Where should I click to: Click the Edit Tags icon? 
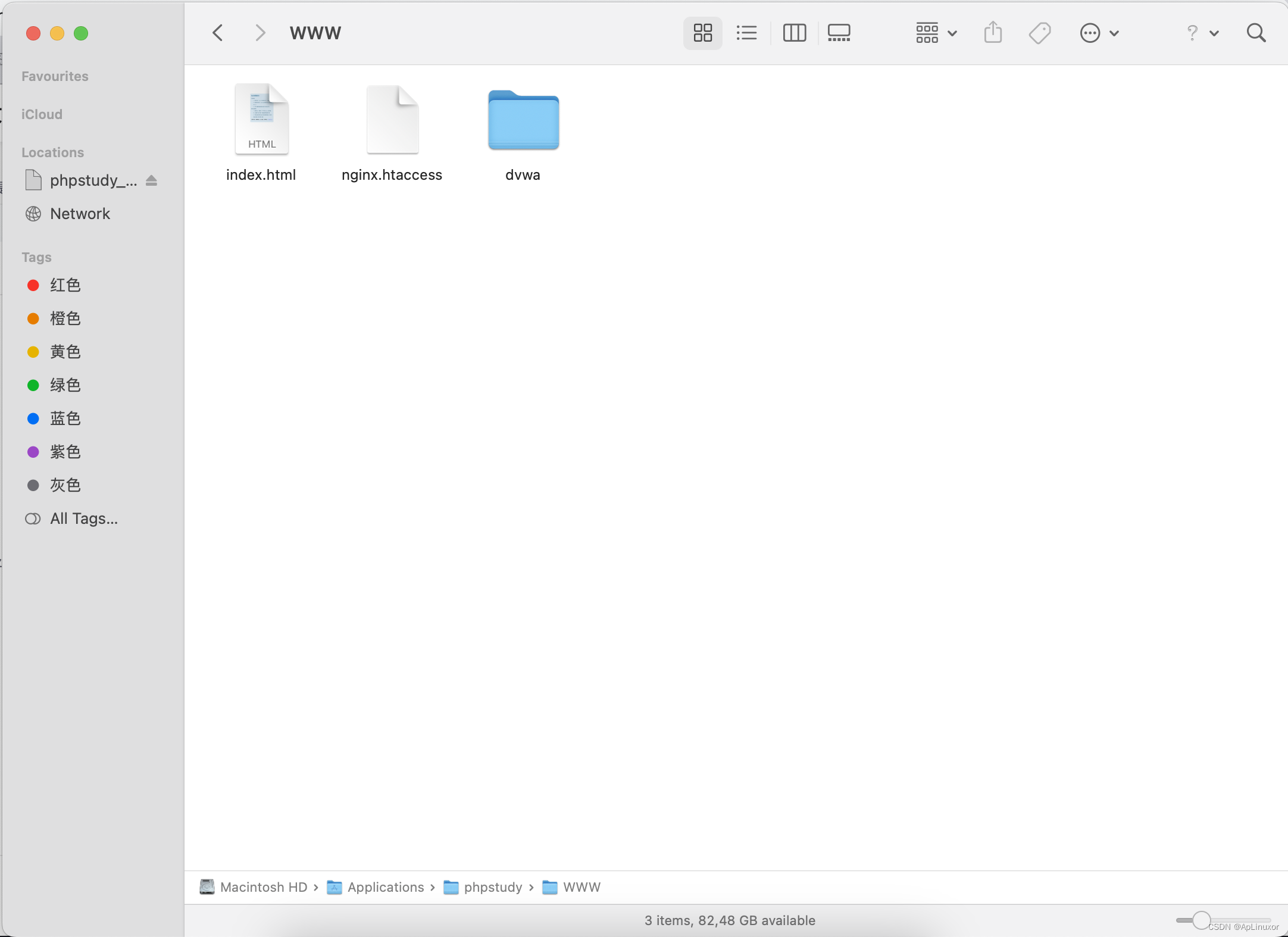tap(1039, 33)
